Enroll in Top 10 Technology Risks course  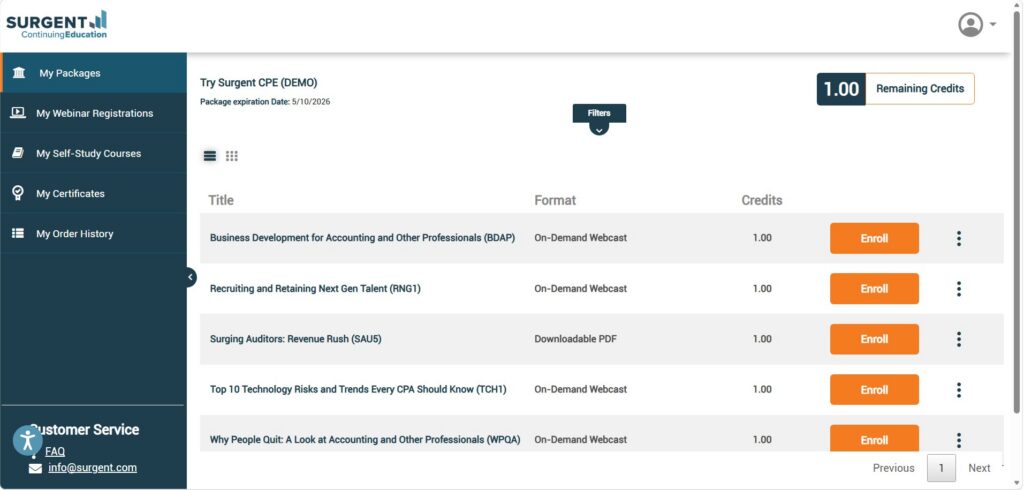coord(874,390)
